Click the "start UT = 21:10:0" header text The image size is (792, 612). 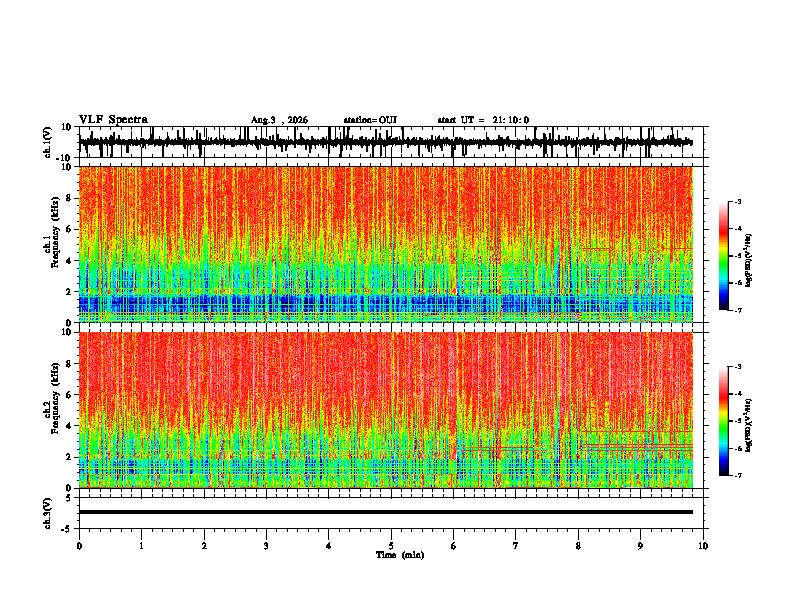(483, 120)
